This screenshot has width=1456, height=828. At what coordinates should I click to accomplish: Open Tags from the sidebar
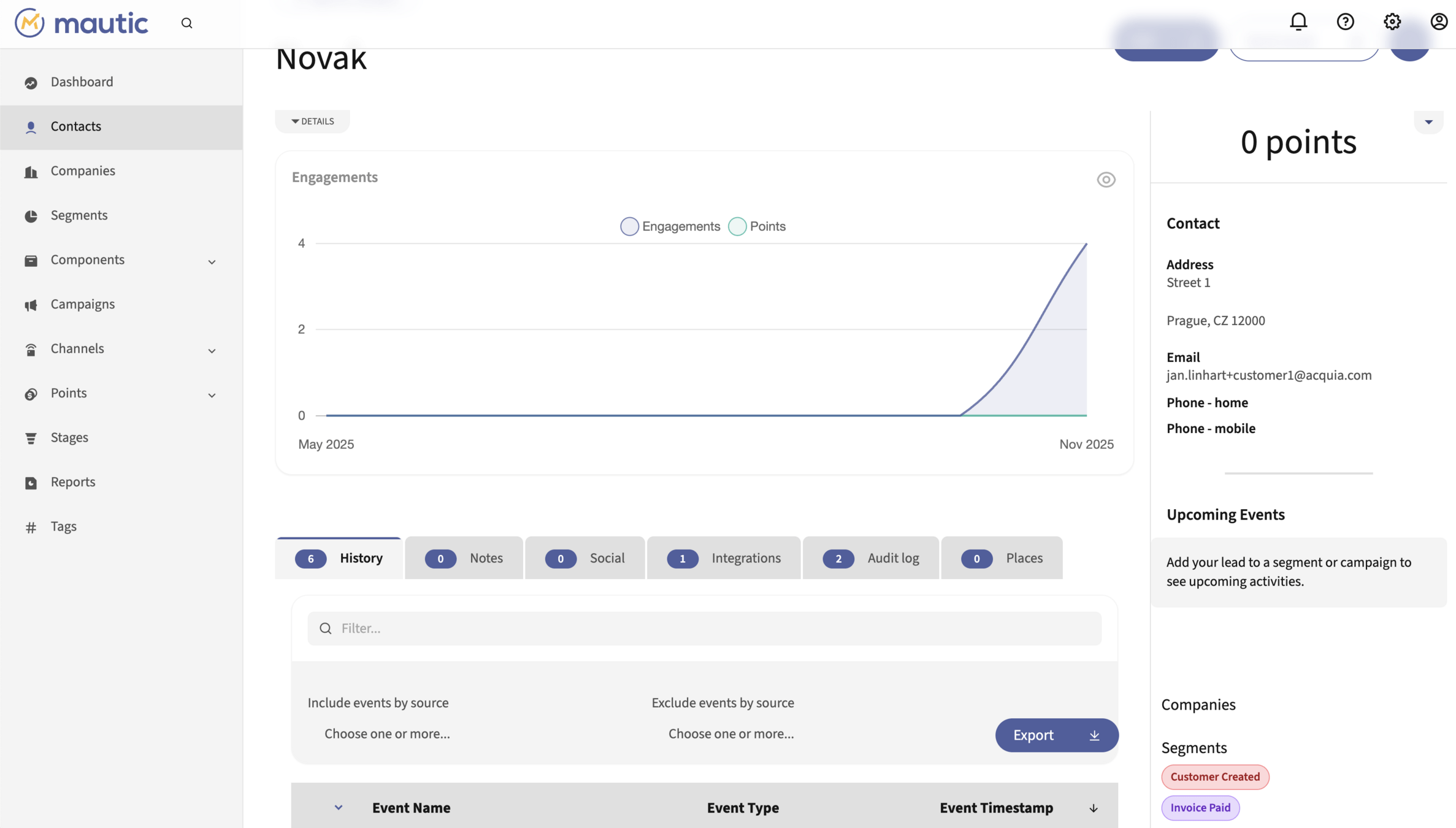63,527
